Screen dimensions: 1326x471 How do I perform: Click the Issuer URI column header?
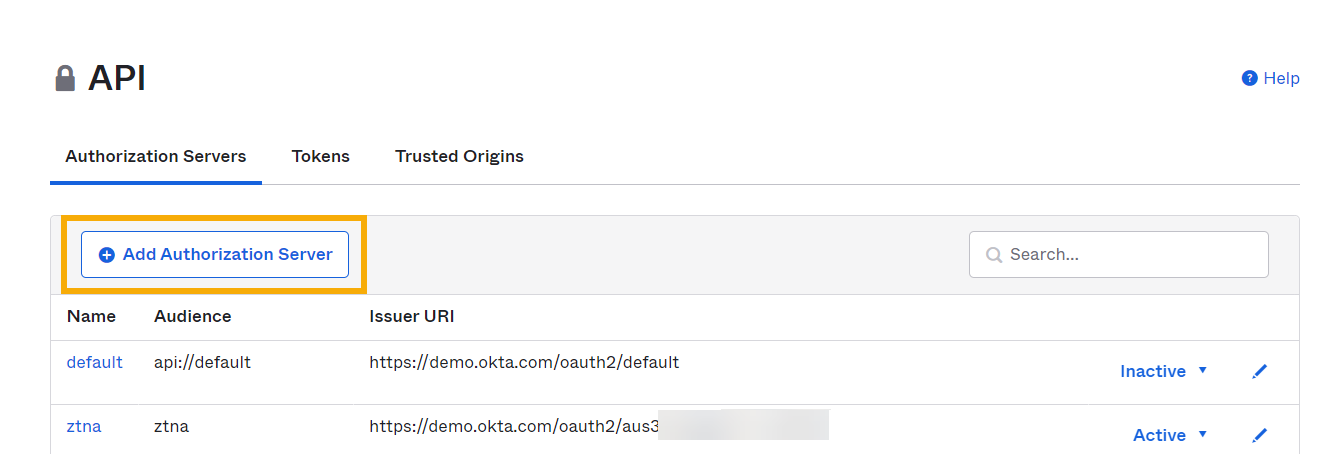click(412, 316)
